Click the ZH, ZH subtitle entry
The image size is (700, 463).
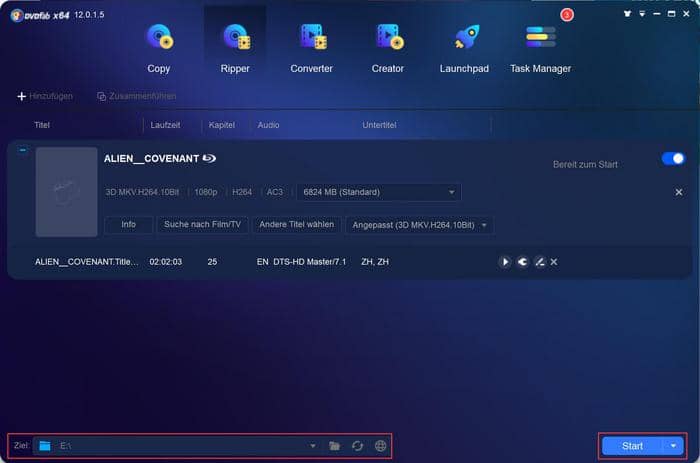(x=375, y=262)
